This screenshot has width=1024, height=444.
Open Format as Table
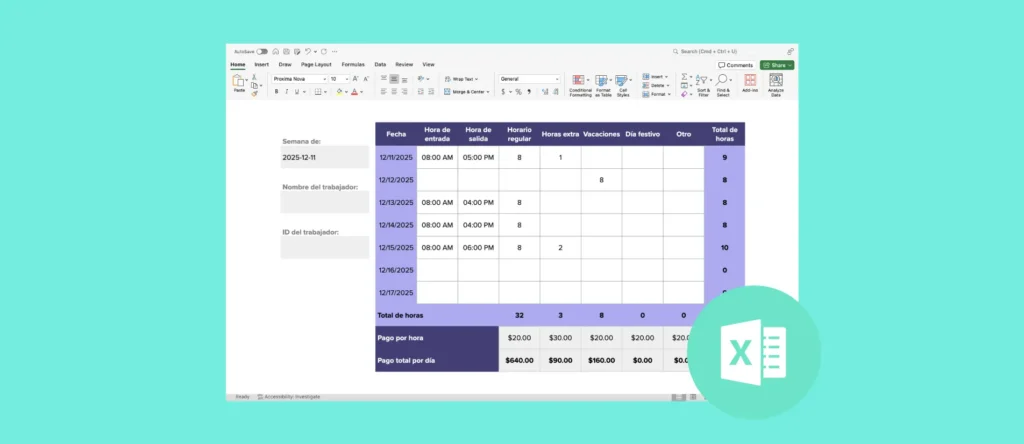(x=602, y=81)
